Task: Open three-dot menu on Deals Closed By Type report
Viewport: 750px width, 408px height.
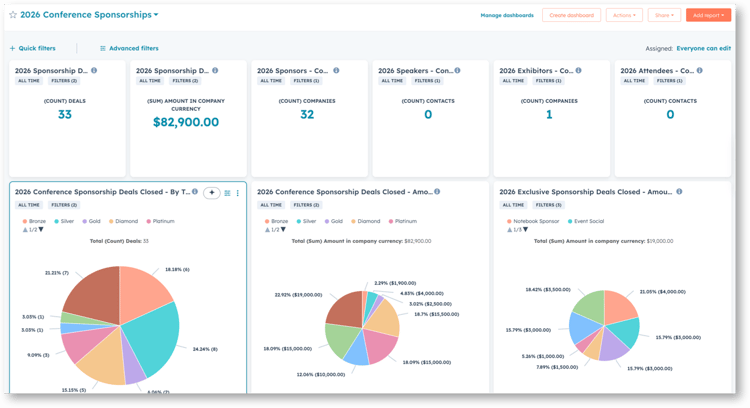Action: (x=238, y=193)
